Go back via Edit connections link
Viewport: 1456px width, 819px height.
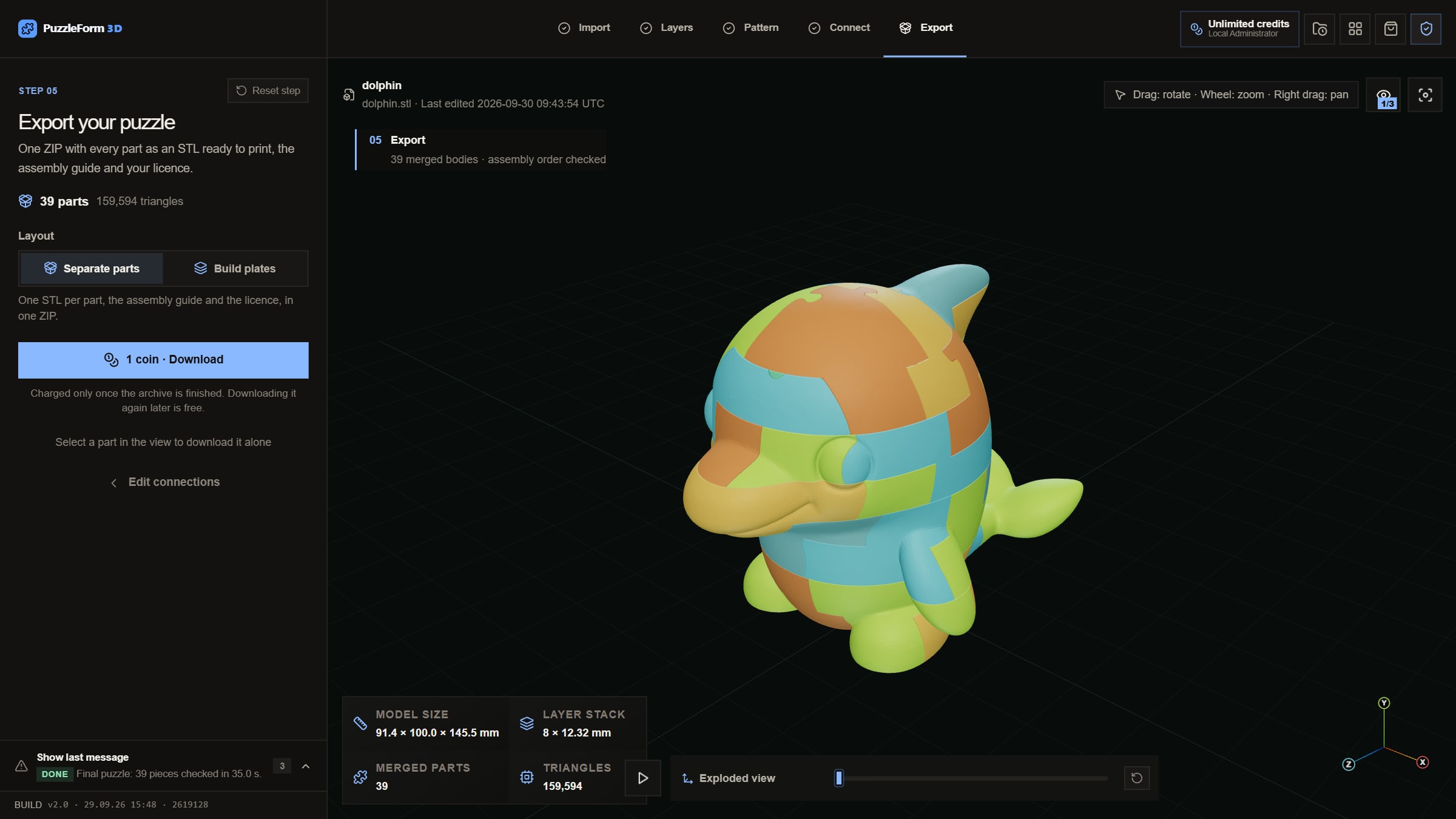point(164,482)
